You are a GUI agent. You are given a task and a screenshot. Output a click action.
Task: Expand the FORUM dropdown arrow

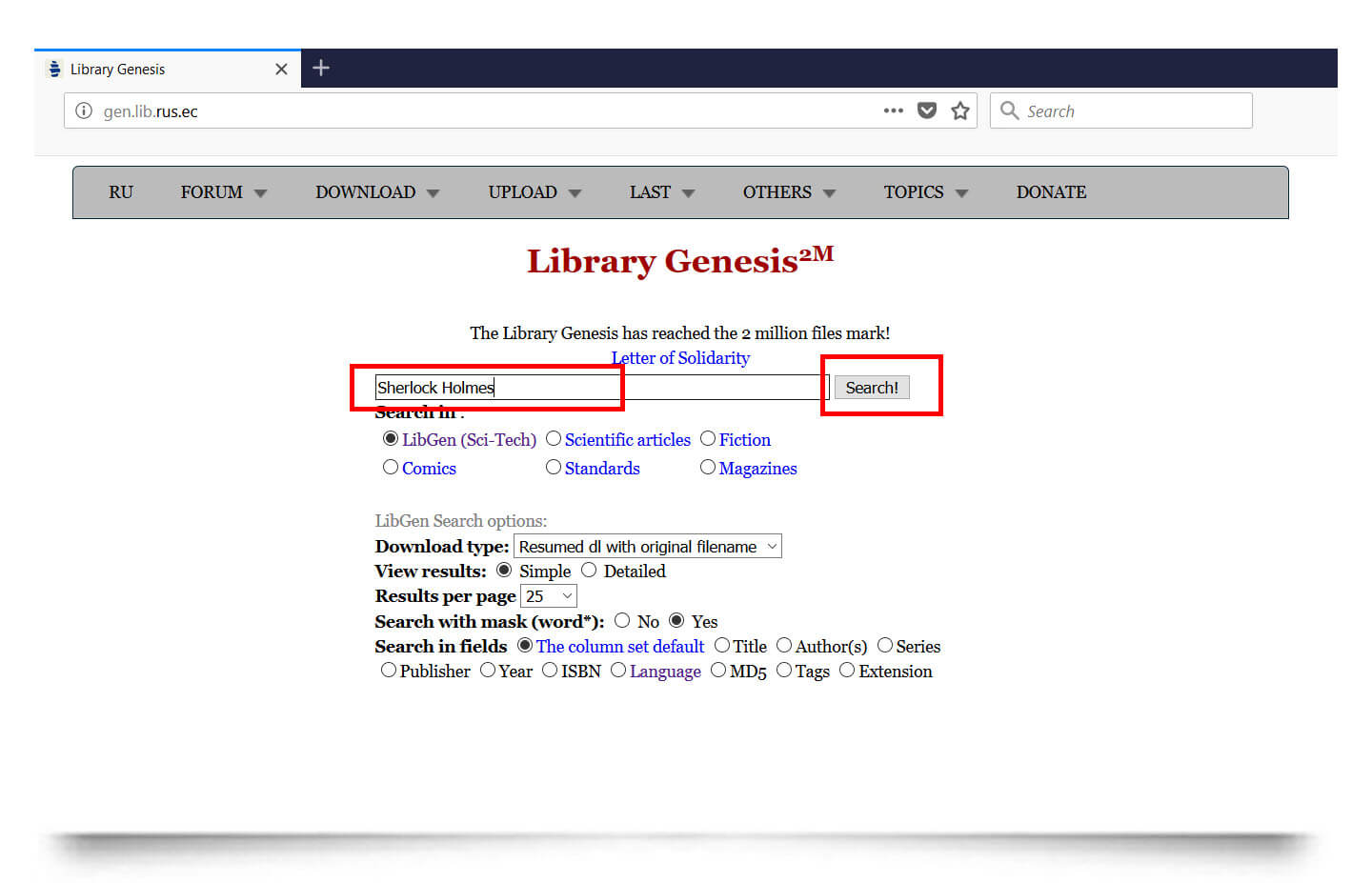click(x=260, y=193)
